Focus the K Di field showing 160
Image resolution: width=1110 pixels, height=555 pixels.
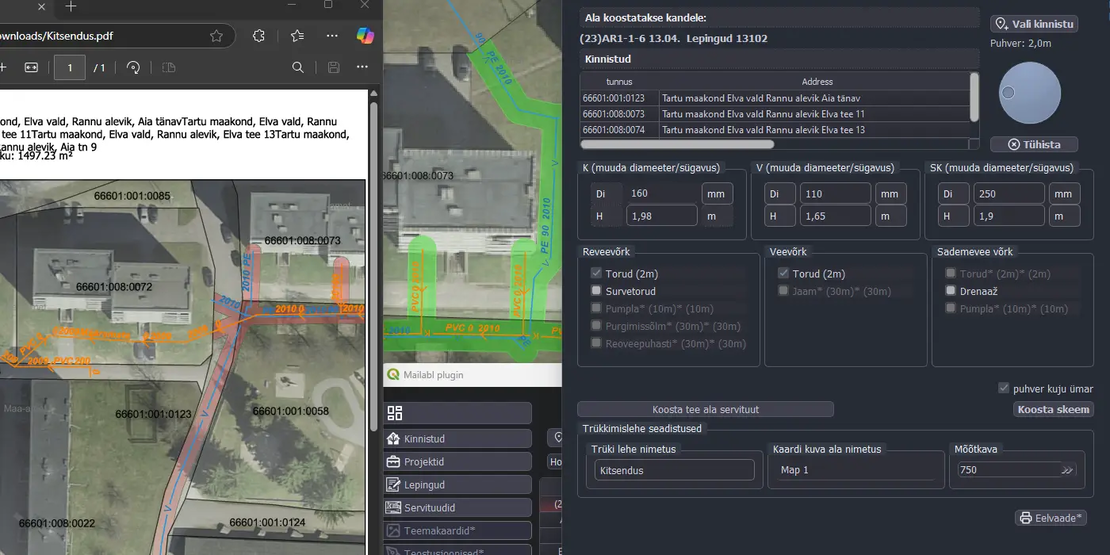(661, 194)
